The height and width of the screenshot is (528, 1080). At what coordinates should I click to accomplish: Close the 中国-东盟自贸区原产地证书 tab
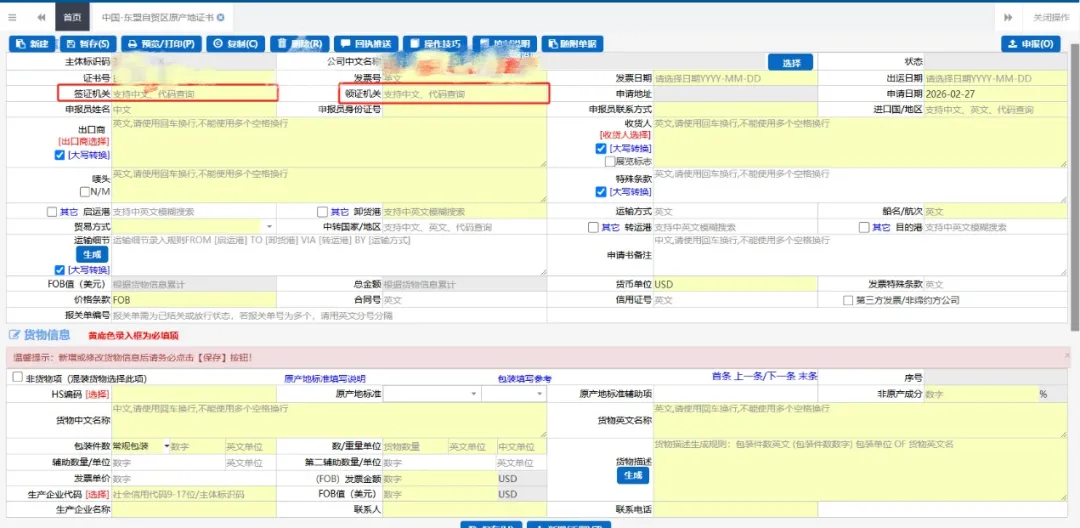tap(221, 18)
